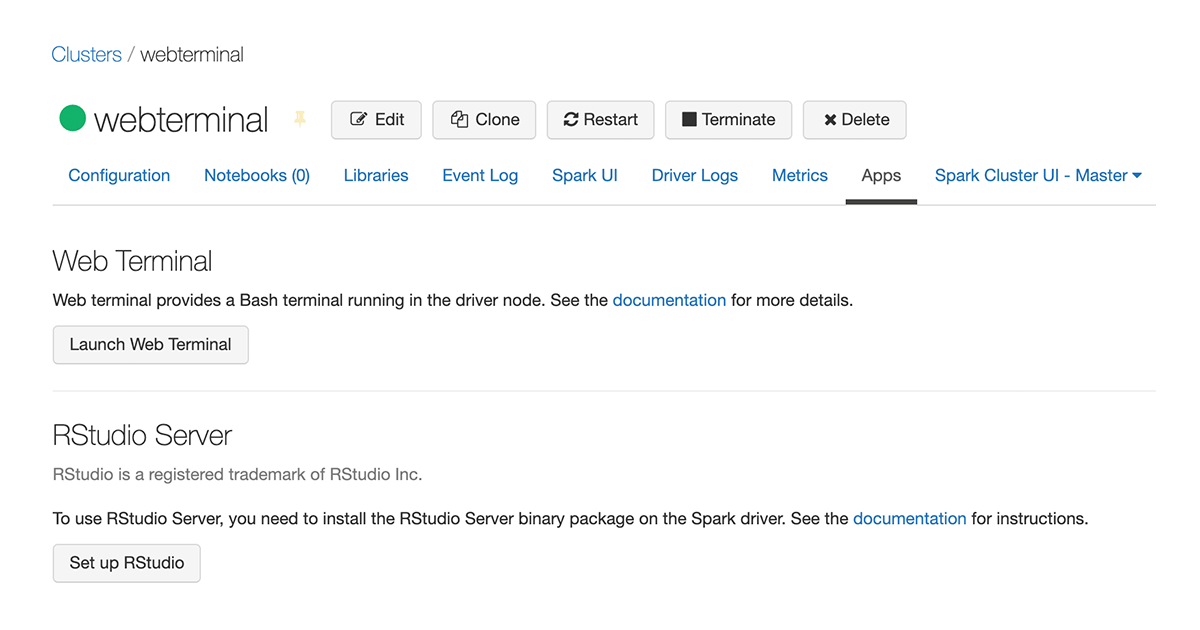Navigate back using the Clusters breadcrumb
The height and width of the screenshot is (630, 1200).
coord(86,54)
